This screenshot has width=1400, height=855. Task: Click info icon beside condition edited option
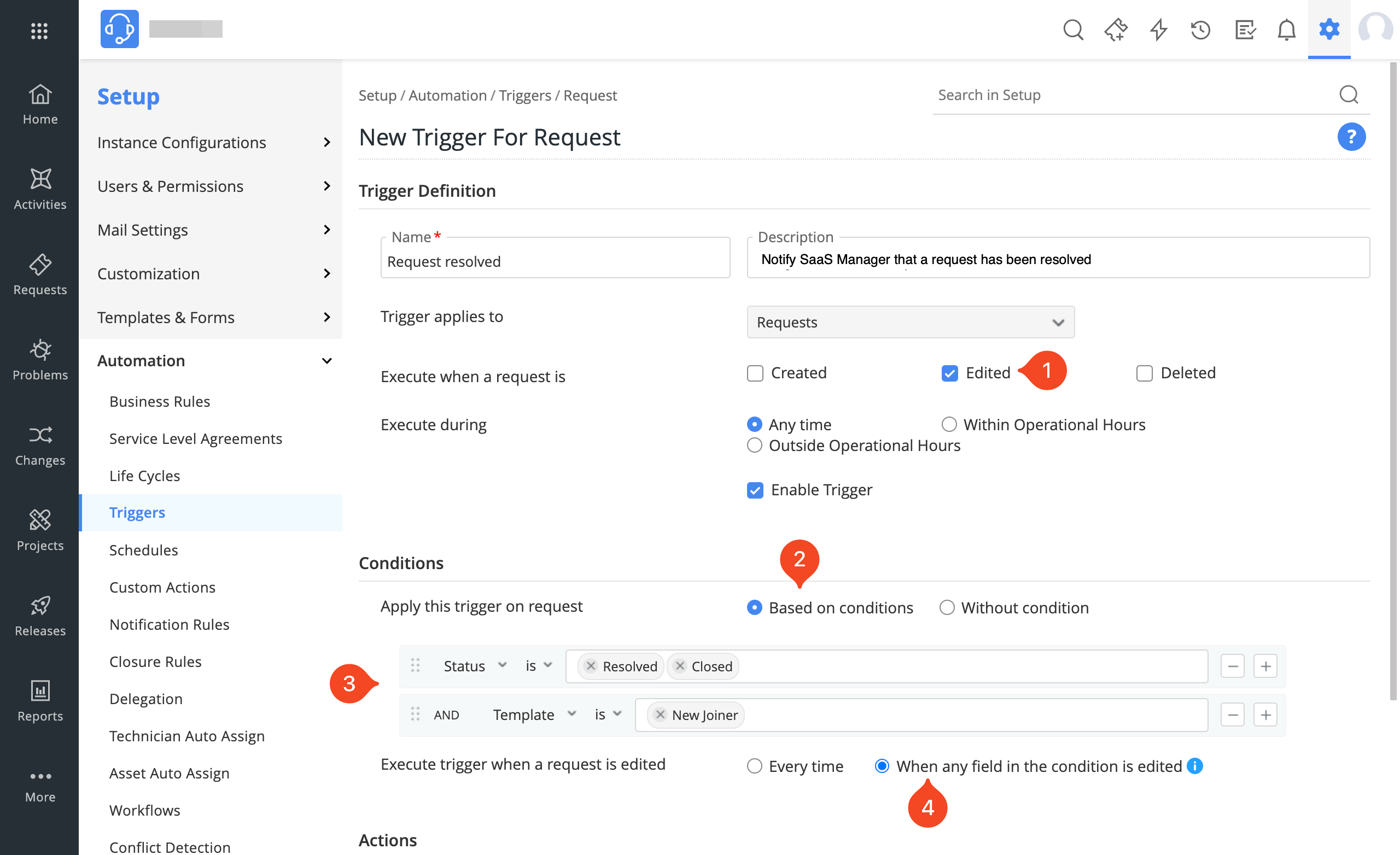point(1194,765)
